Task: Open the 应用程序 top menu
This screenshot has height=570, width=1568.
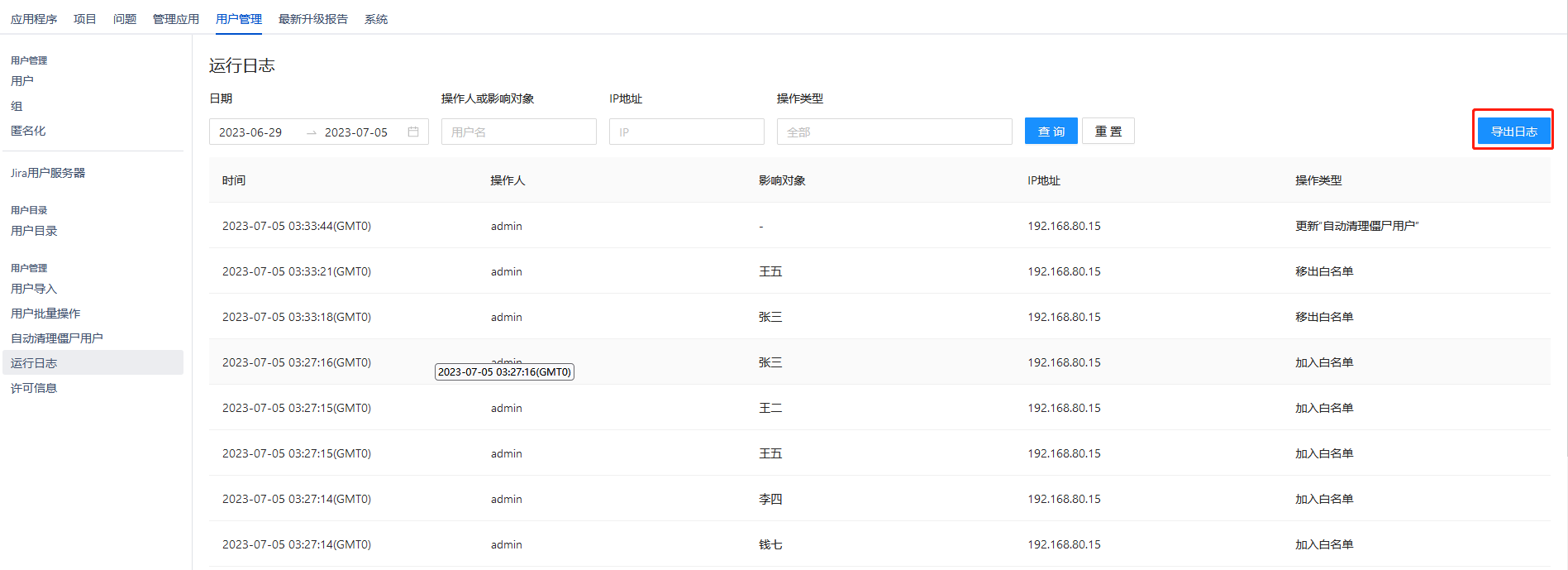Action: [x=34, y=19]
